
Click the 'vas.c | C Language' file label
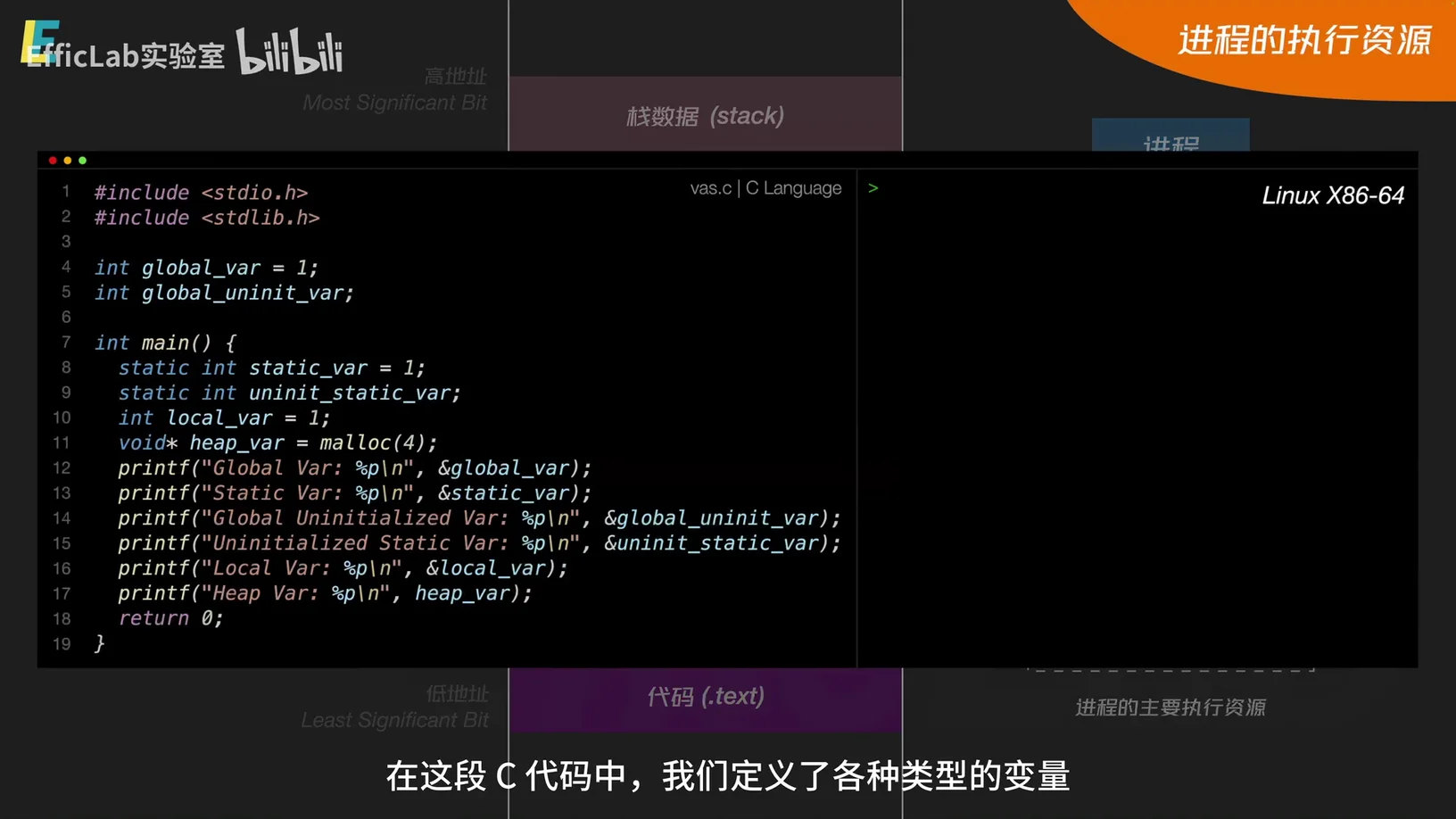coord(765,188)
